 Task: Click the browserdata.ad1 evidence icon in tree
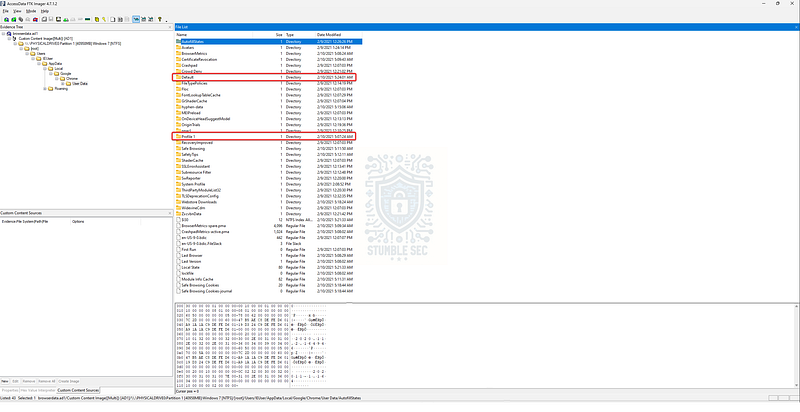click(x=9, y=33)
